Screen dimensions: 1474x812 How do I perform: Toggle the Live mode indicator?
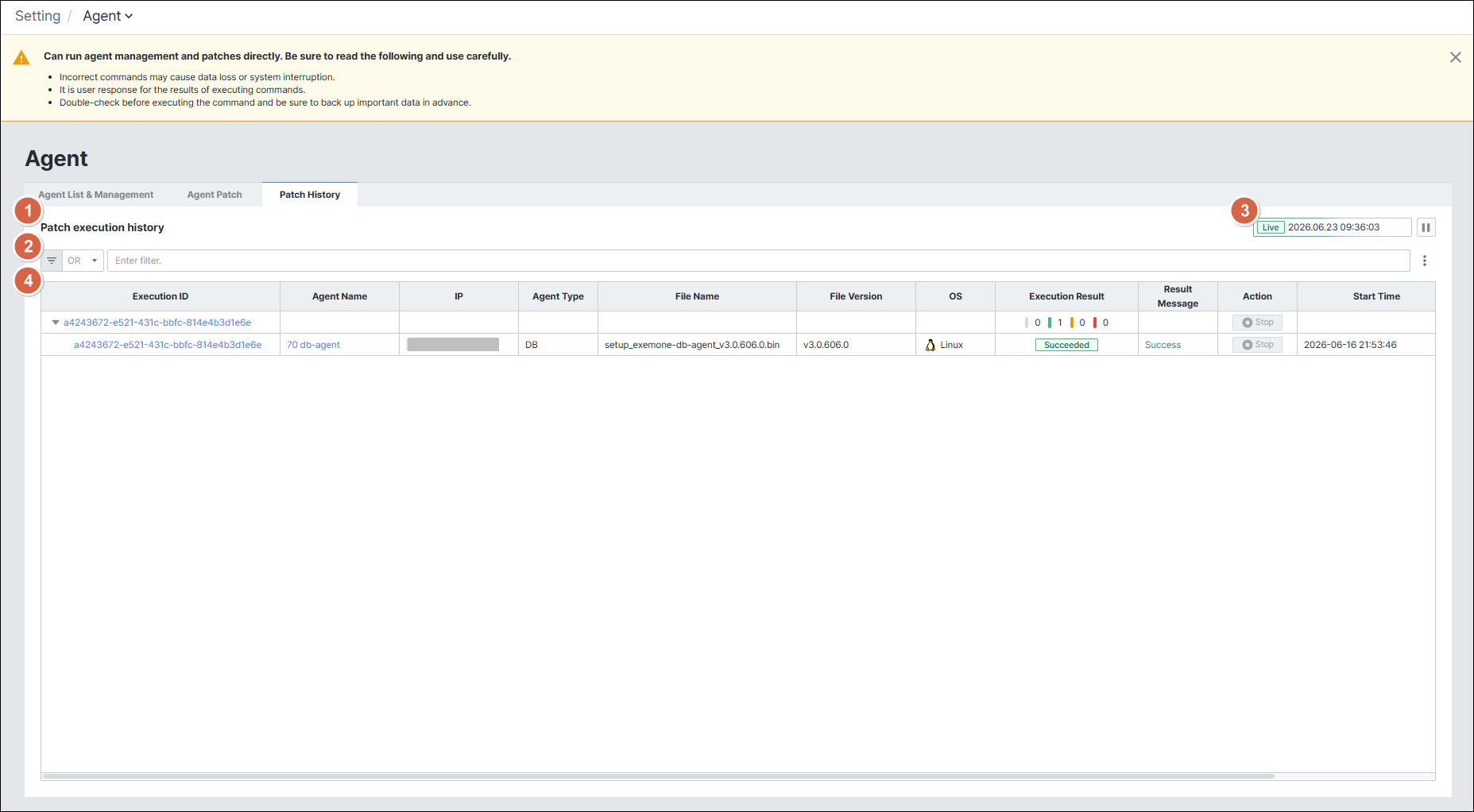pos(1271,227)
